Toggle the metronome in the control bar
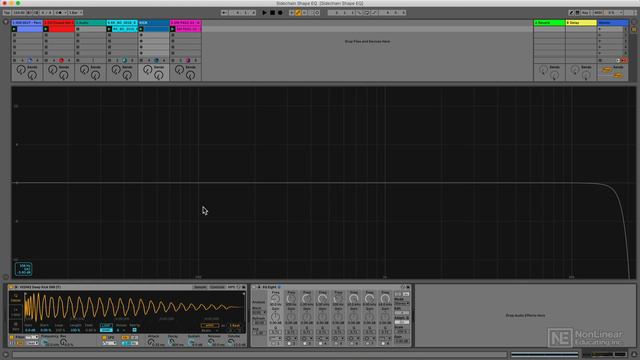The height and width of the screenshot is (360, 640). 60,13
